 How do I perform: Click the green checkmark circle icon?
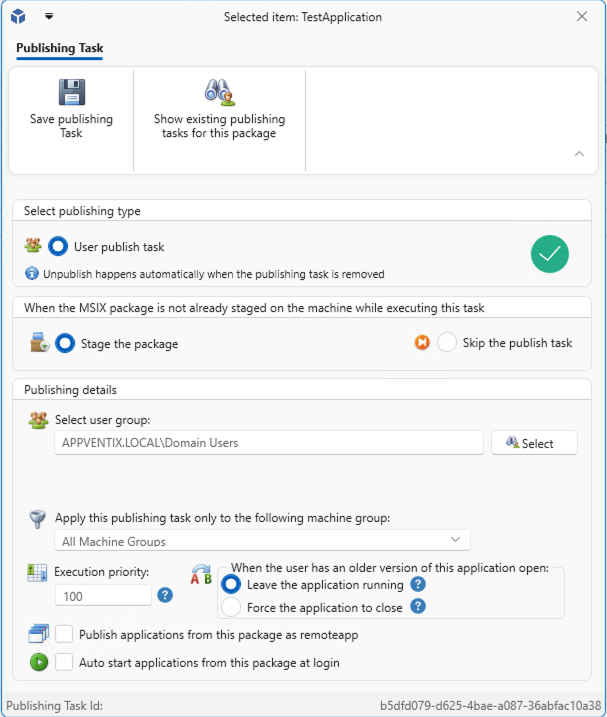pyautogui.click(x=549, y=254)
